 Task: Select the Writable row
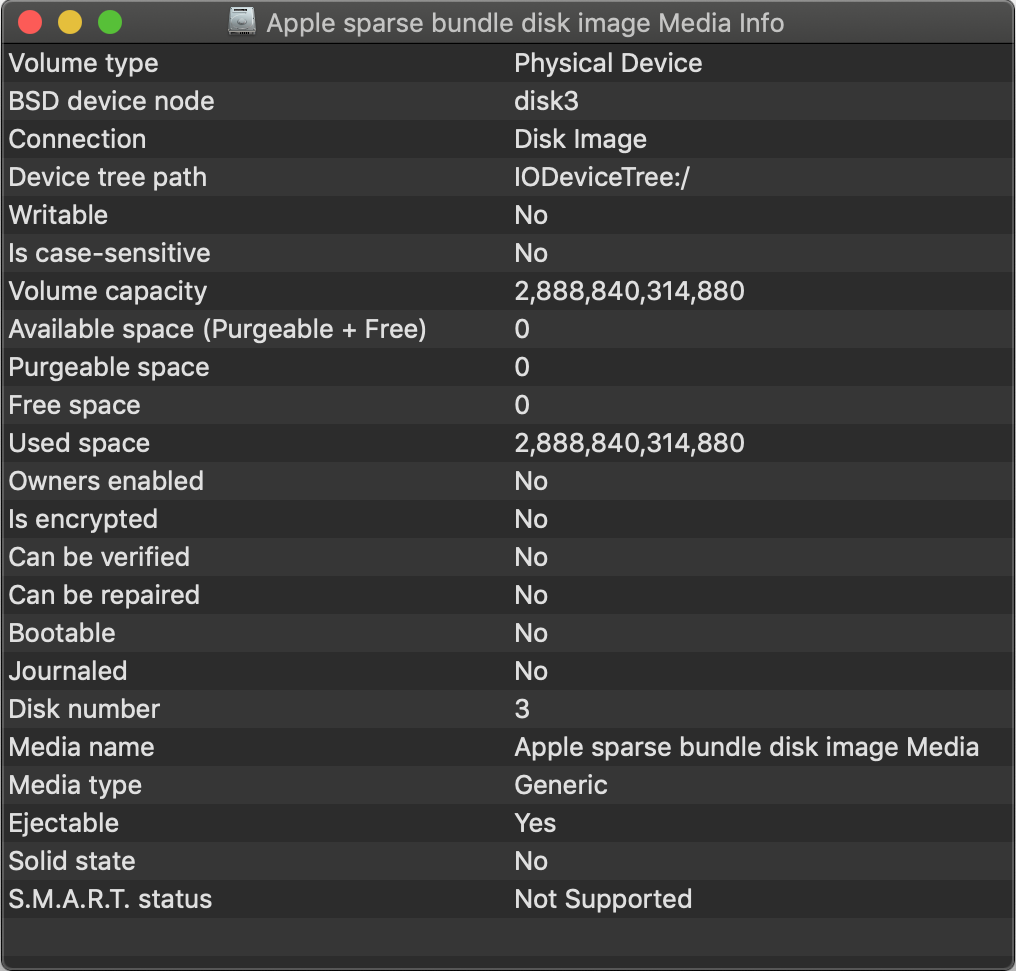coord(58,215)
